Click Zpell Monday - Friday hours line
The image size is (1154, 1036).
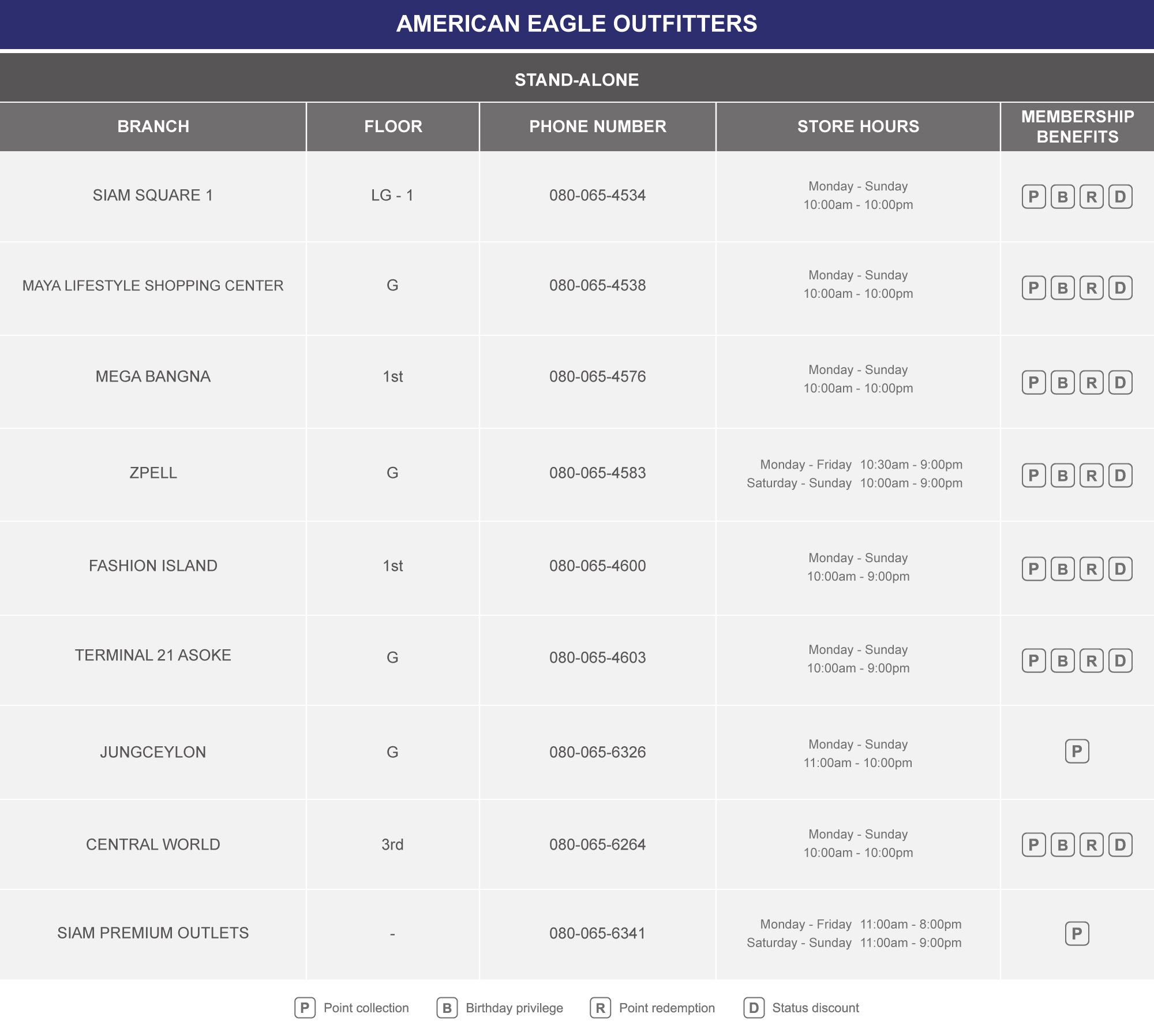coord(861,465)
